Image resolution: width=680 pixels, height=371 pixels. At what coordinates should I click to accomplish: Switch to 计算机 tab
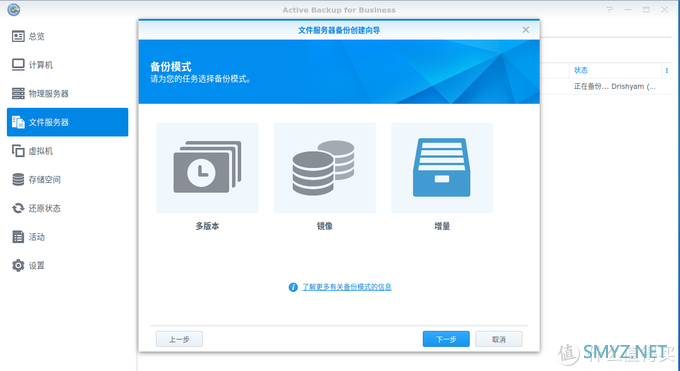pyautogui.click(x=68, y=65)
